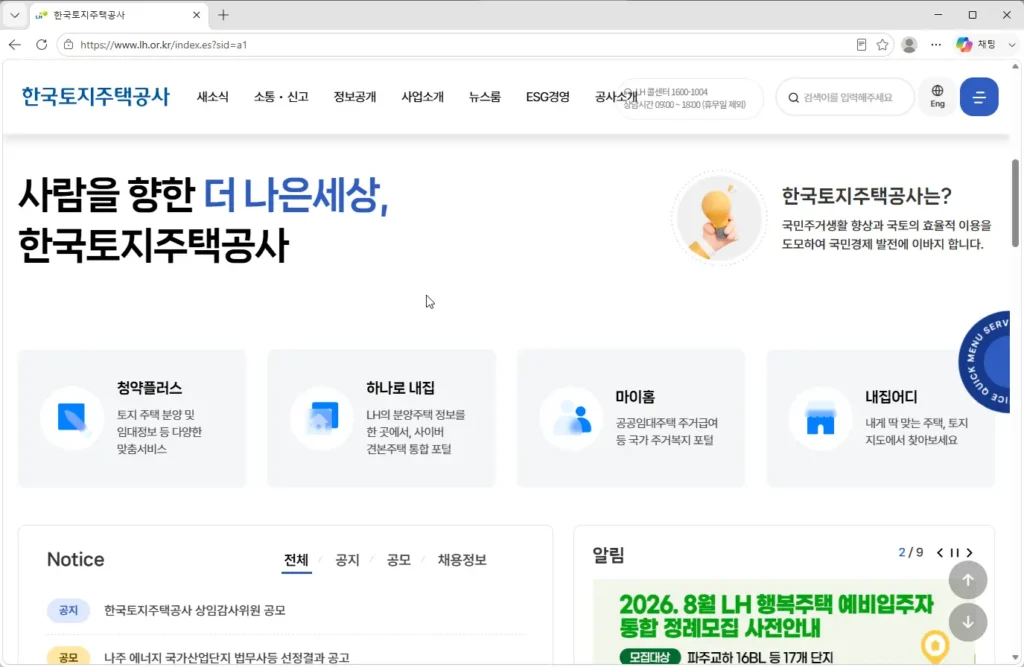Screen dimensions: 1024x667
Task: Open the 사업소개 menu
Action: [x=423, y=97]
